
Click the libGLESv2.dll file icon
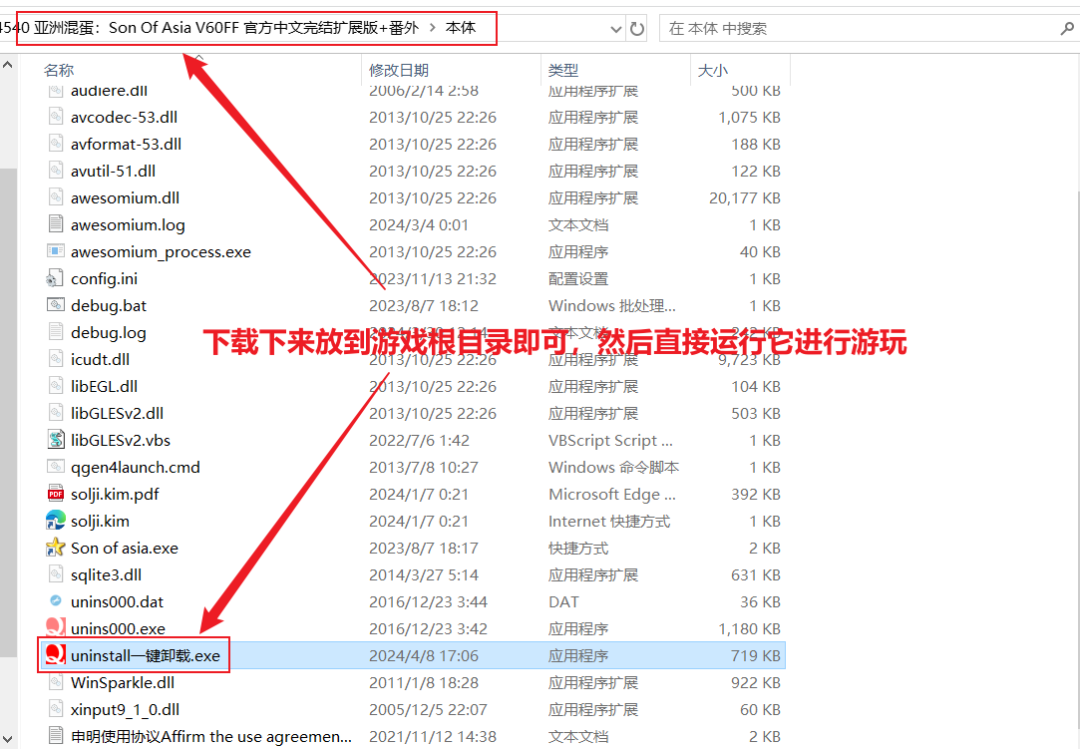(x=56, y=413)
